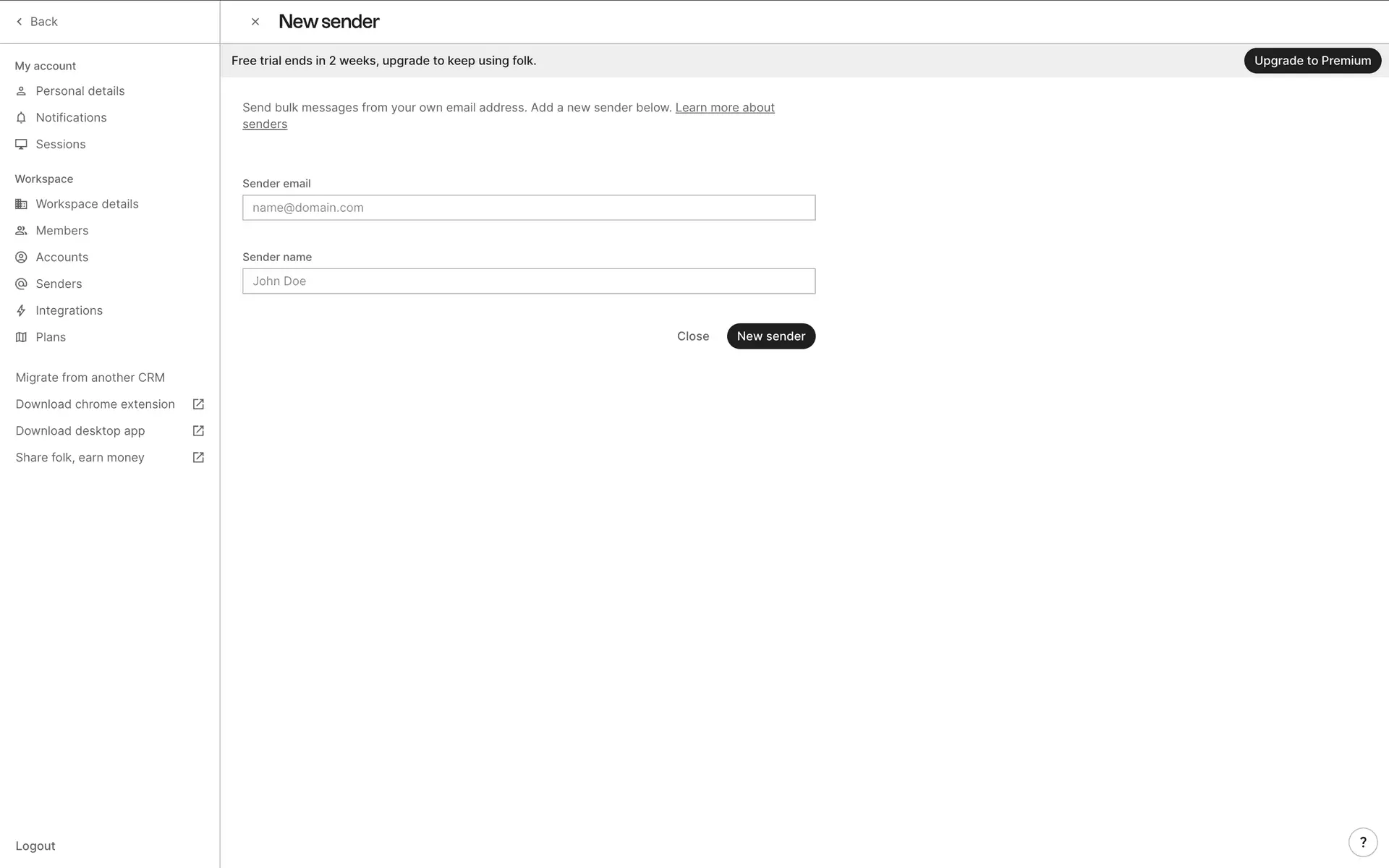Go back using the Back chevron
This screenshot has width=1389, height=868.
tap(20, 22)
